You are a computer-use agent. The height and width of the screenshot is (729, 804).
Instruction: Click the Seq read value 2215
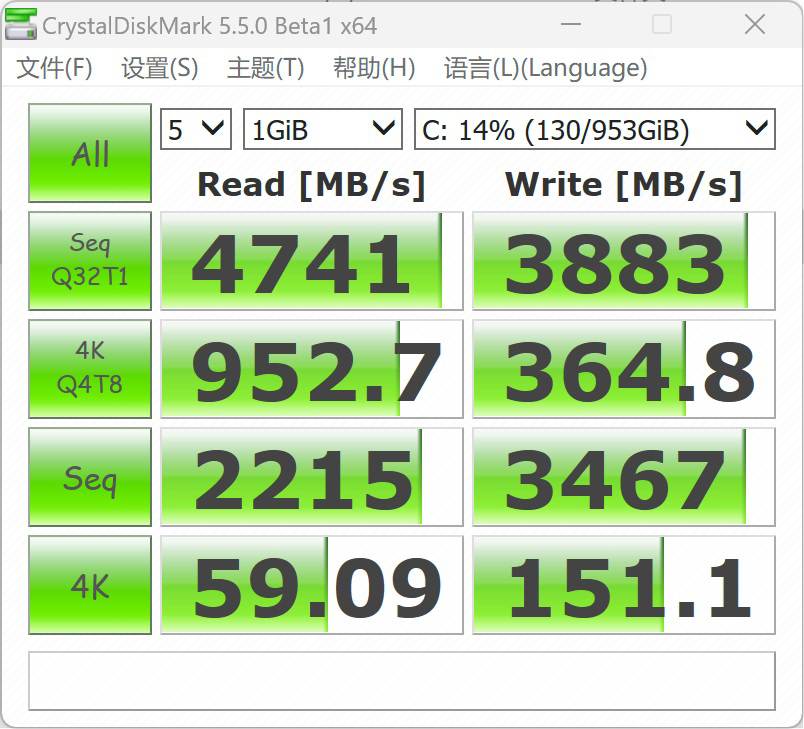click(x=312, y=477)
